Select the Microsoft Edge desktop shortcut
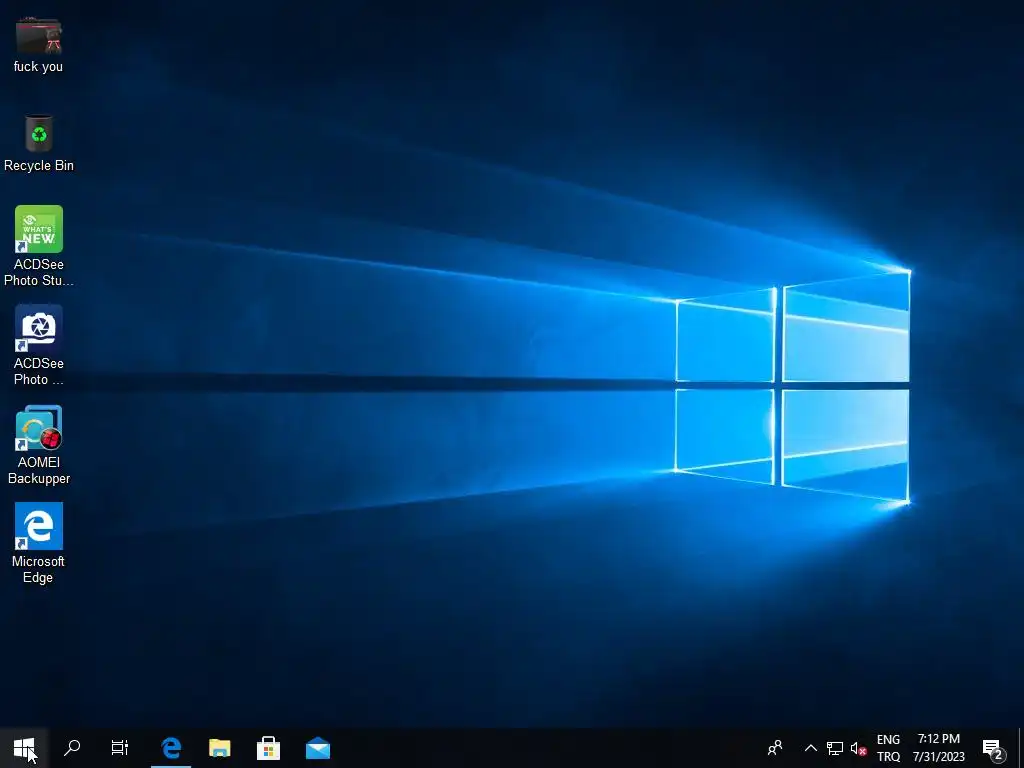 coord(39,543)
